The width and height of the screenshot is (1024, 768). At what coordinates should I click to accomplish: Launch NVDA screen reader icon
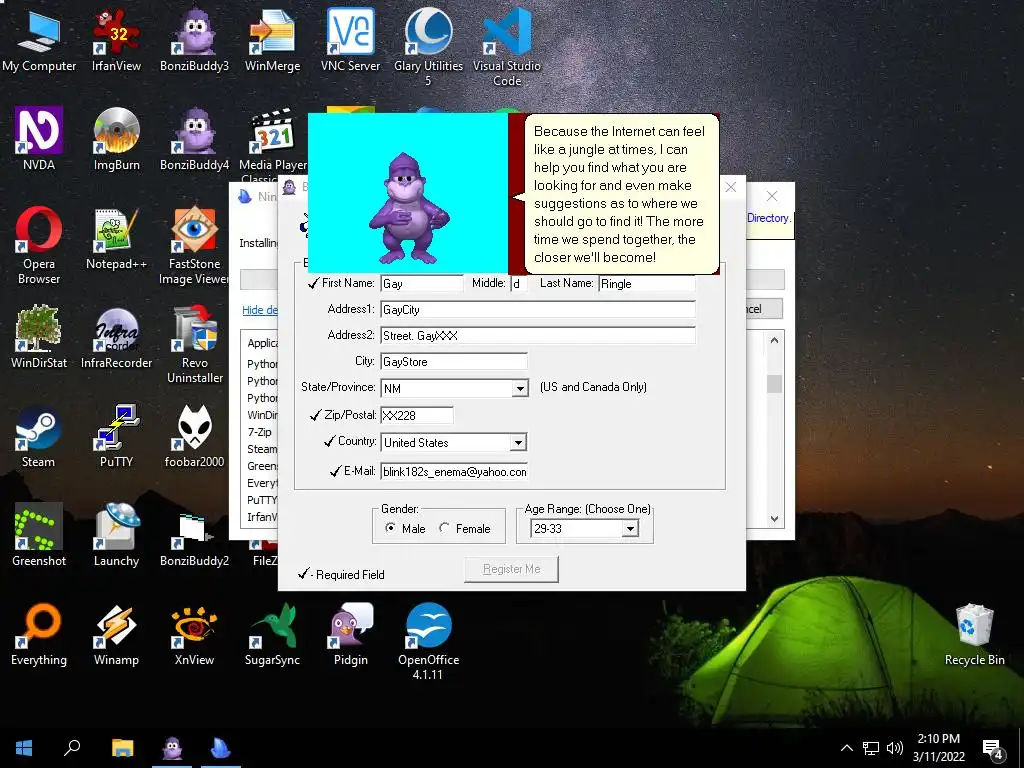pyautogui.click(x=39, y=138)
